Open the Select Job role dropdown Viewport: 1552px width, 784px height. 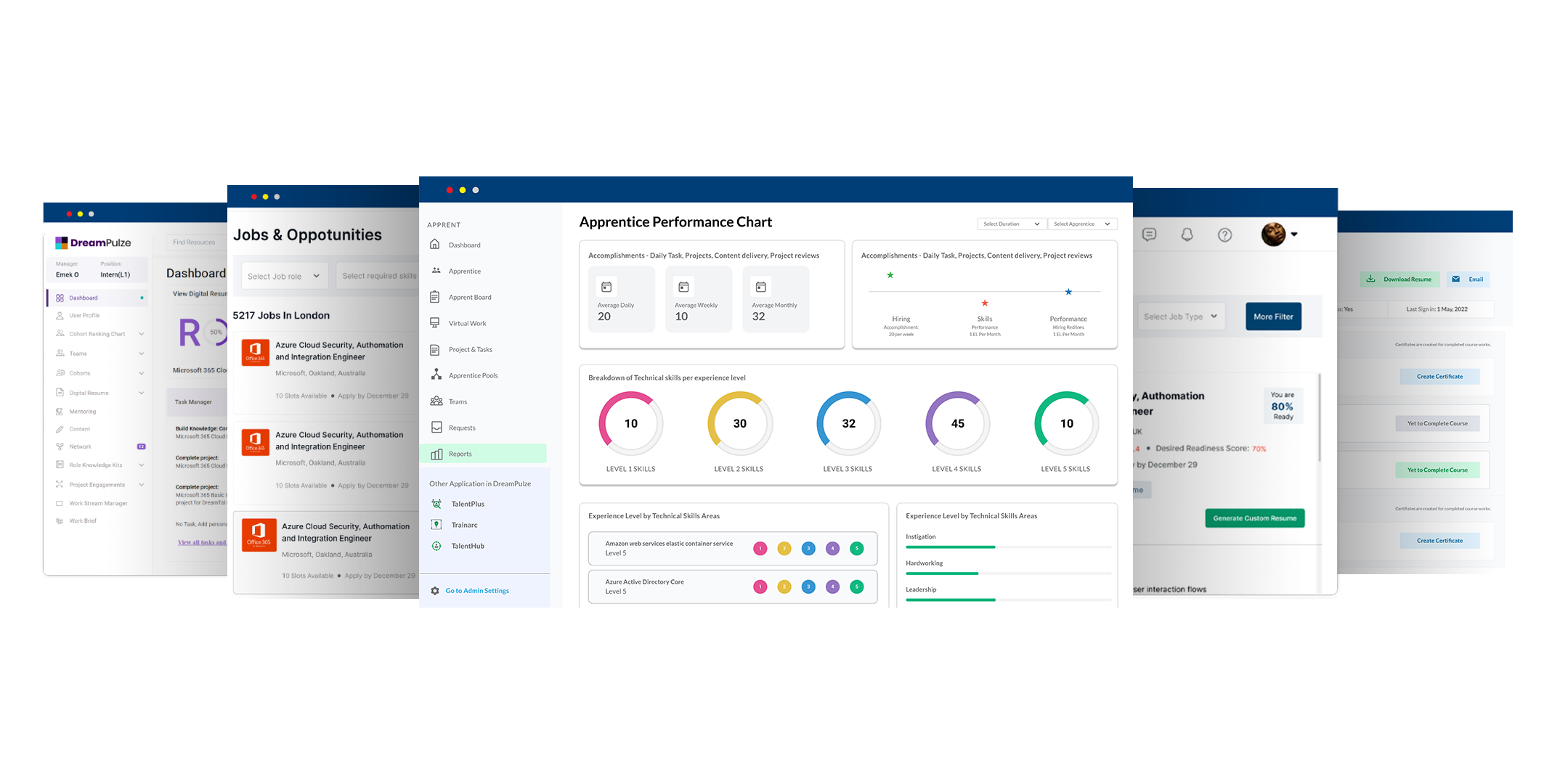[x=284, y=276]
